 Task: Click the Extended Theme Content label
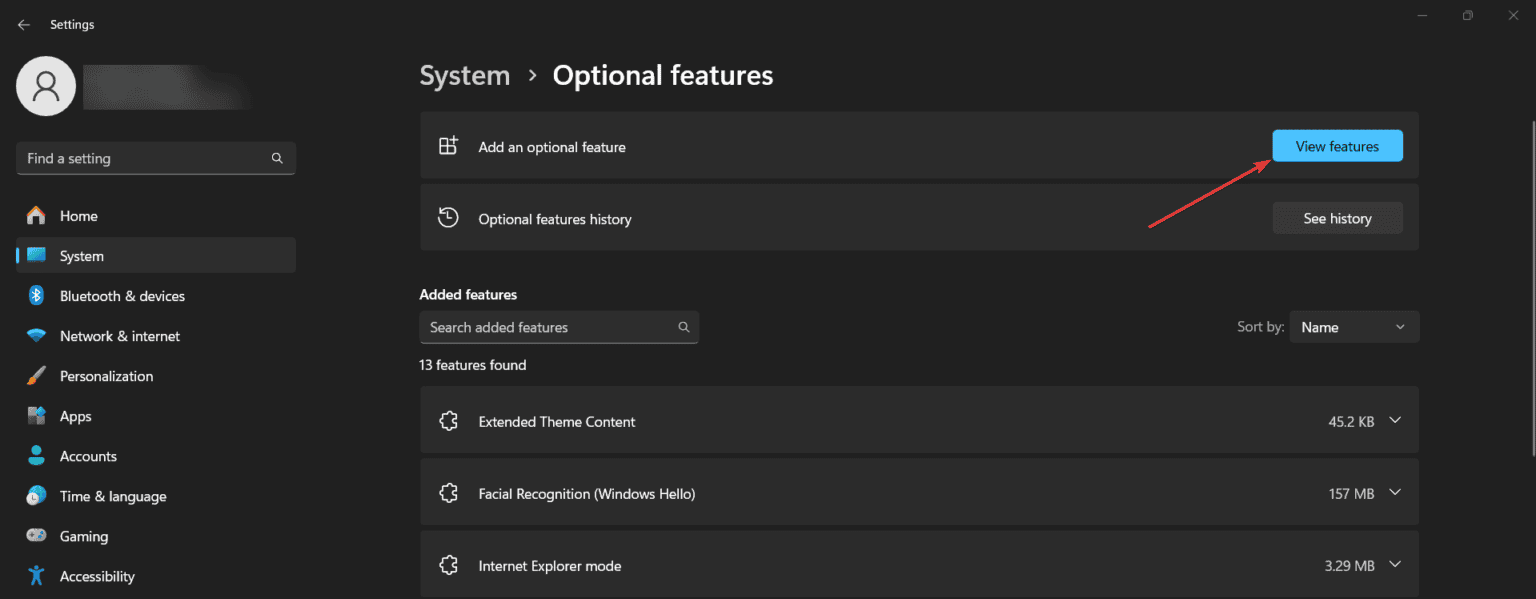557,422
